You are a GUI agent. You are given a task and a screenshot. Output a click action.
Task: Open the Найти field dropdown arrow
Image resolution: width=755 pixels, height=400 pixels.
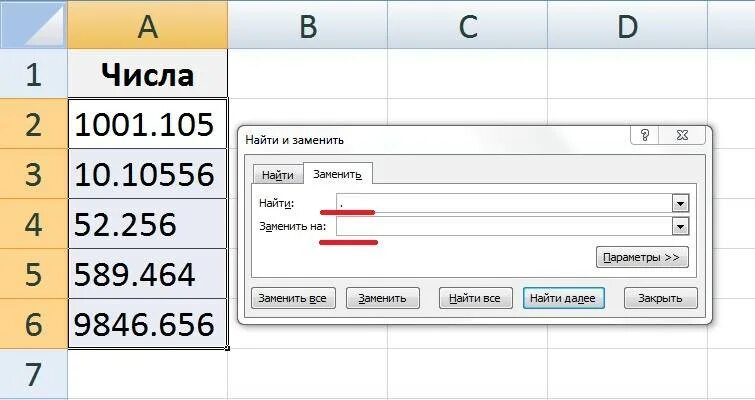click(680, 203)
